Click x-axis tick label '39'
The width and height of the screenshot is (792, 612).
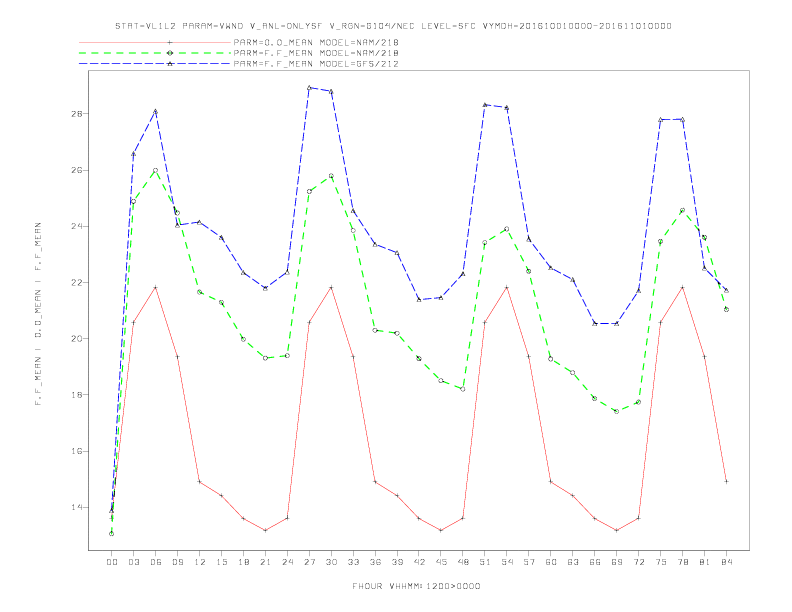[x=397, y=562]
